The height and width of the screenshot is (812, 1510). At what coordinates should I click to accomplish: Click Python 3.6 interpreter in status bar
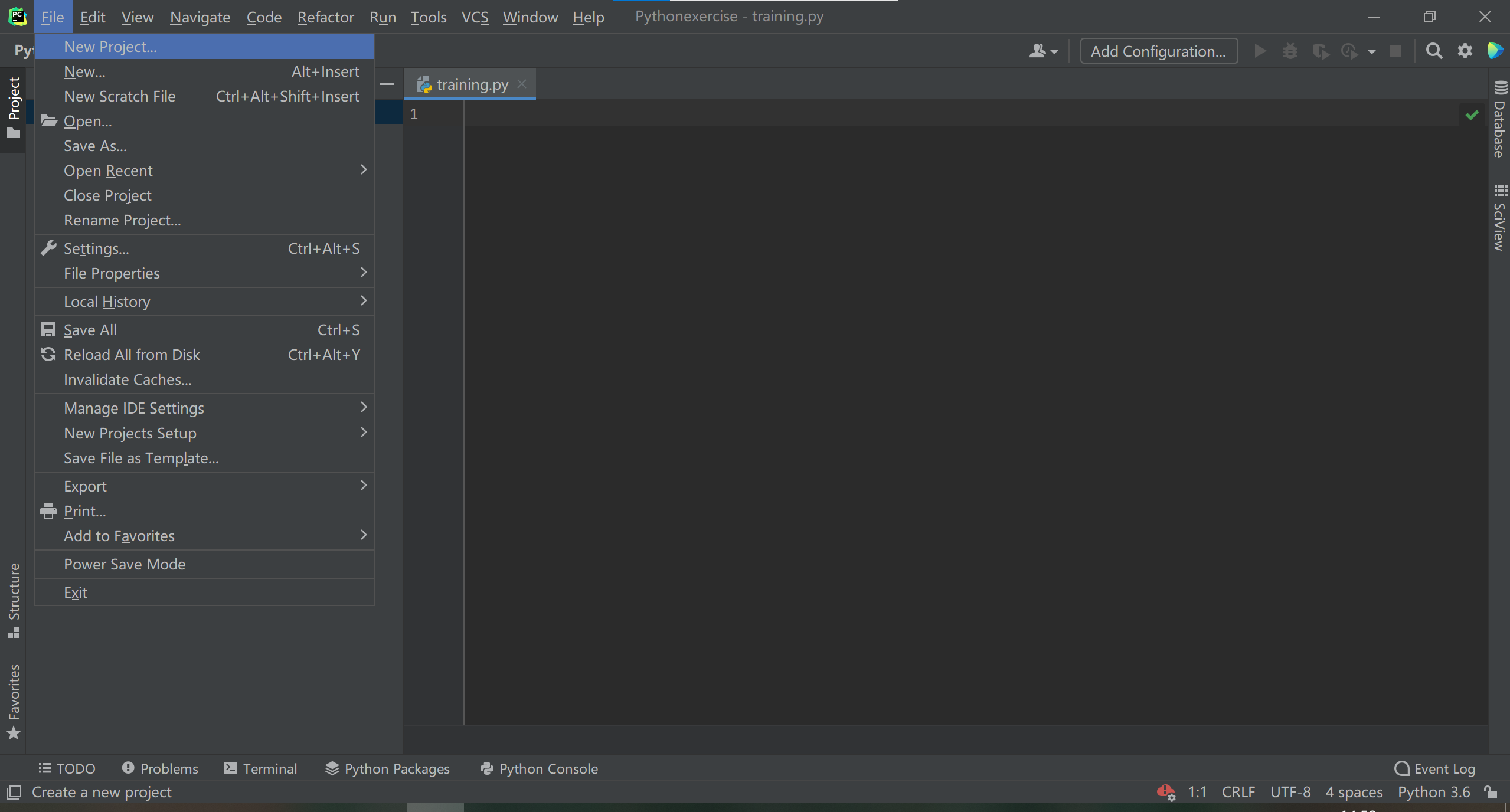(1433, 792)
